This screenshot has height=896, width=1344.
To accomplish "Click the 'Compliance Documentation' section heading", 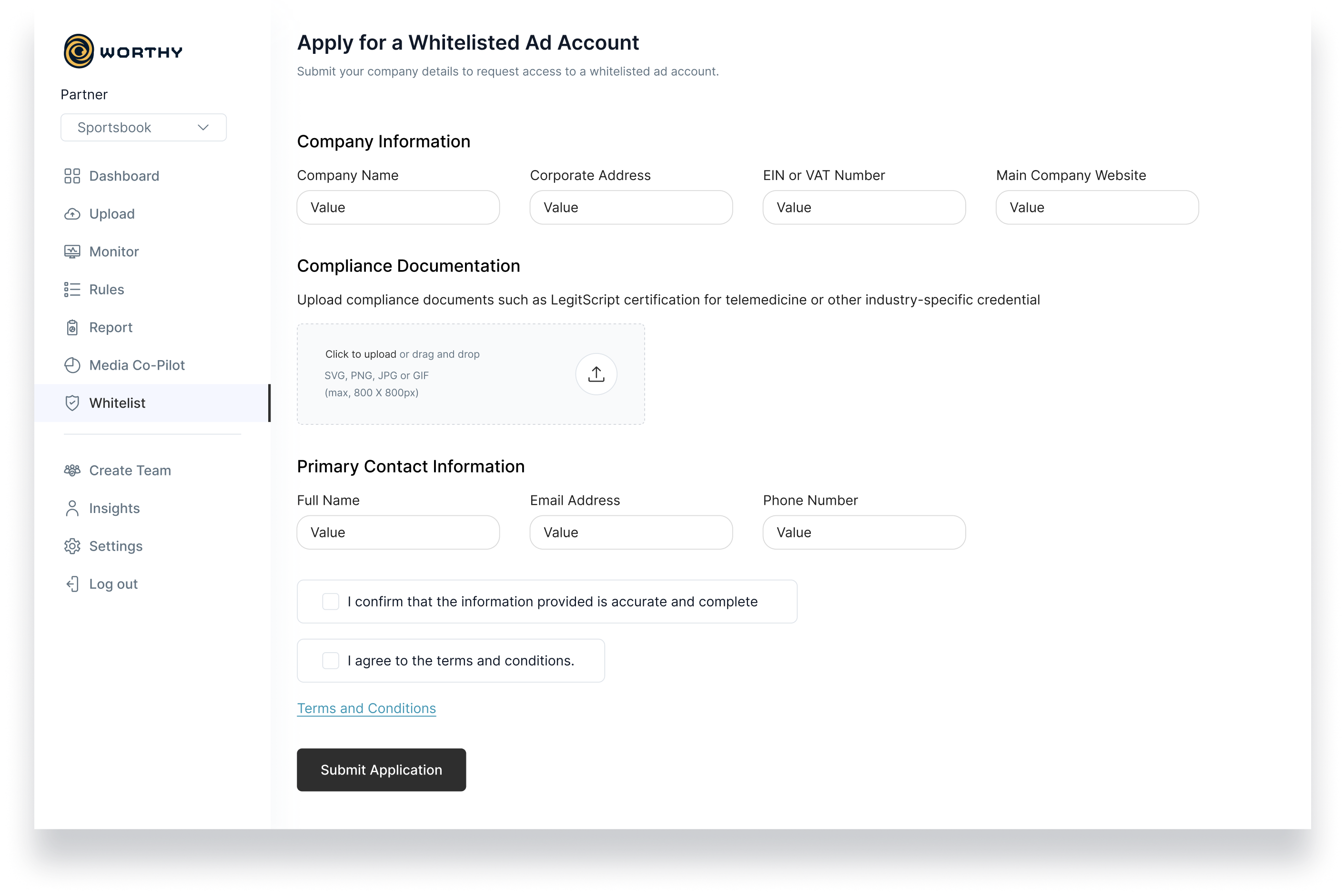I will [409, 266].
